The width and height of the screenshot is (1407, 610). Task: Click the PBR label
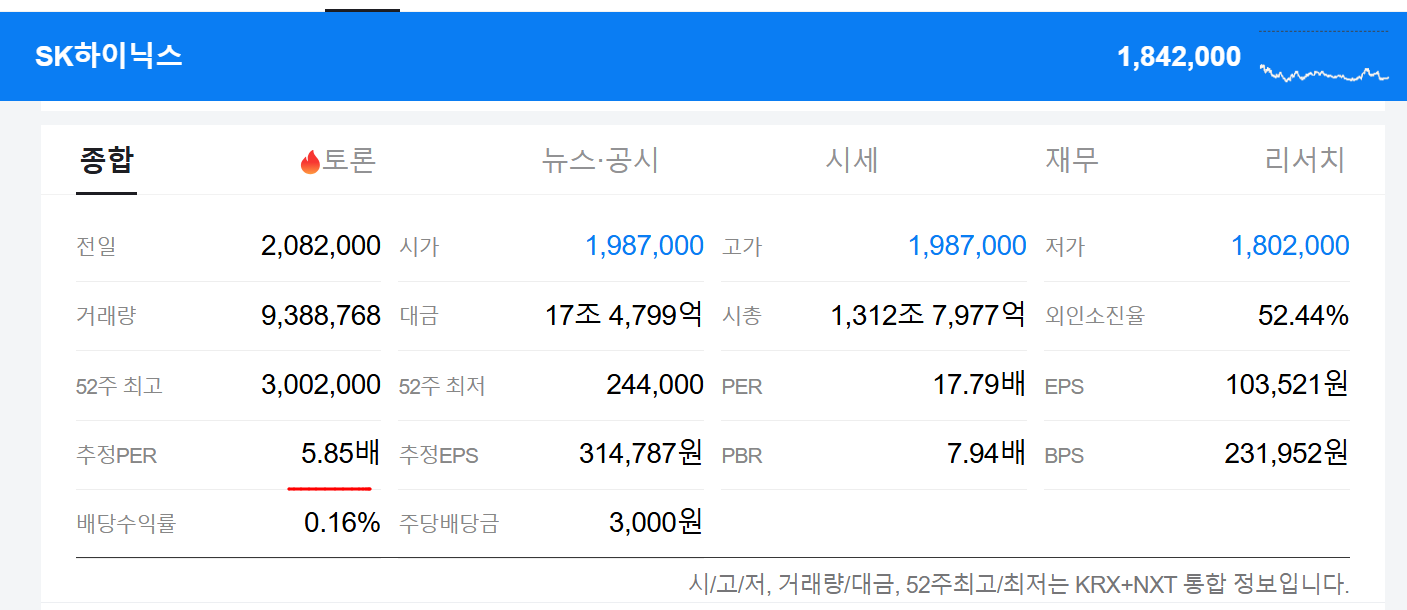742,456
